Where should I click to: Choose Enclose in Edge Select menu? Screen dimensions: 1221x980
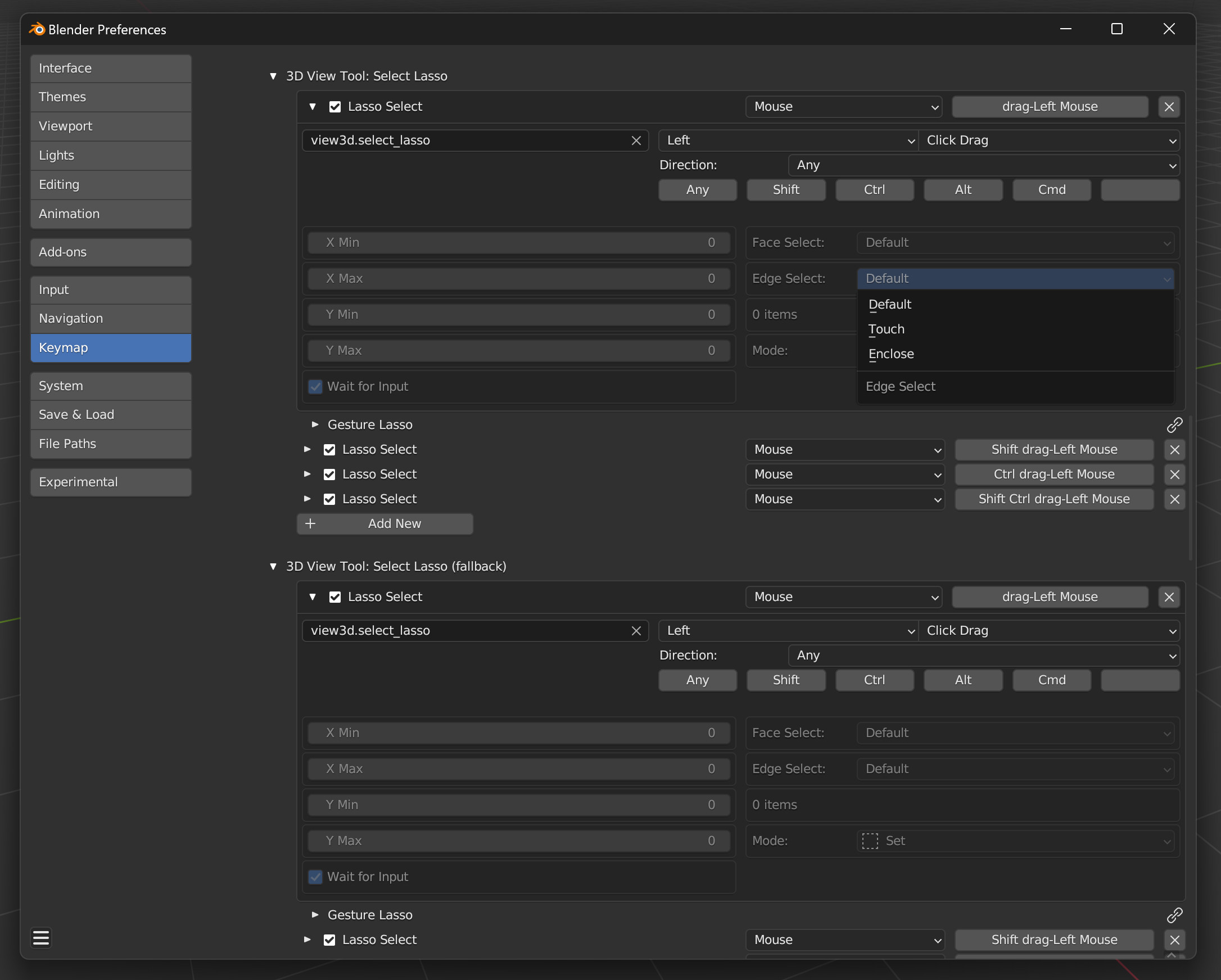coord(892,354)
